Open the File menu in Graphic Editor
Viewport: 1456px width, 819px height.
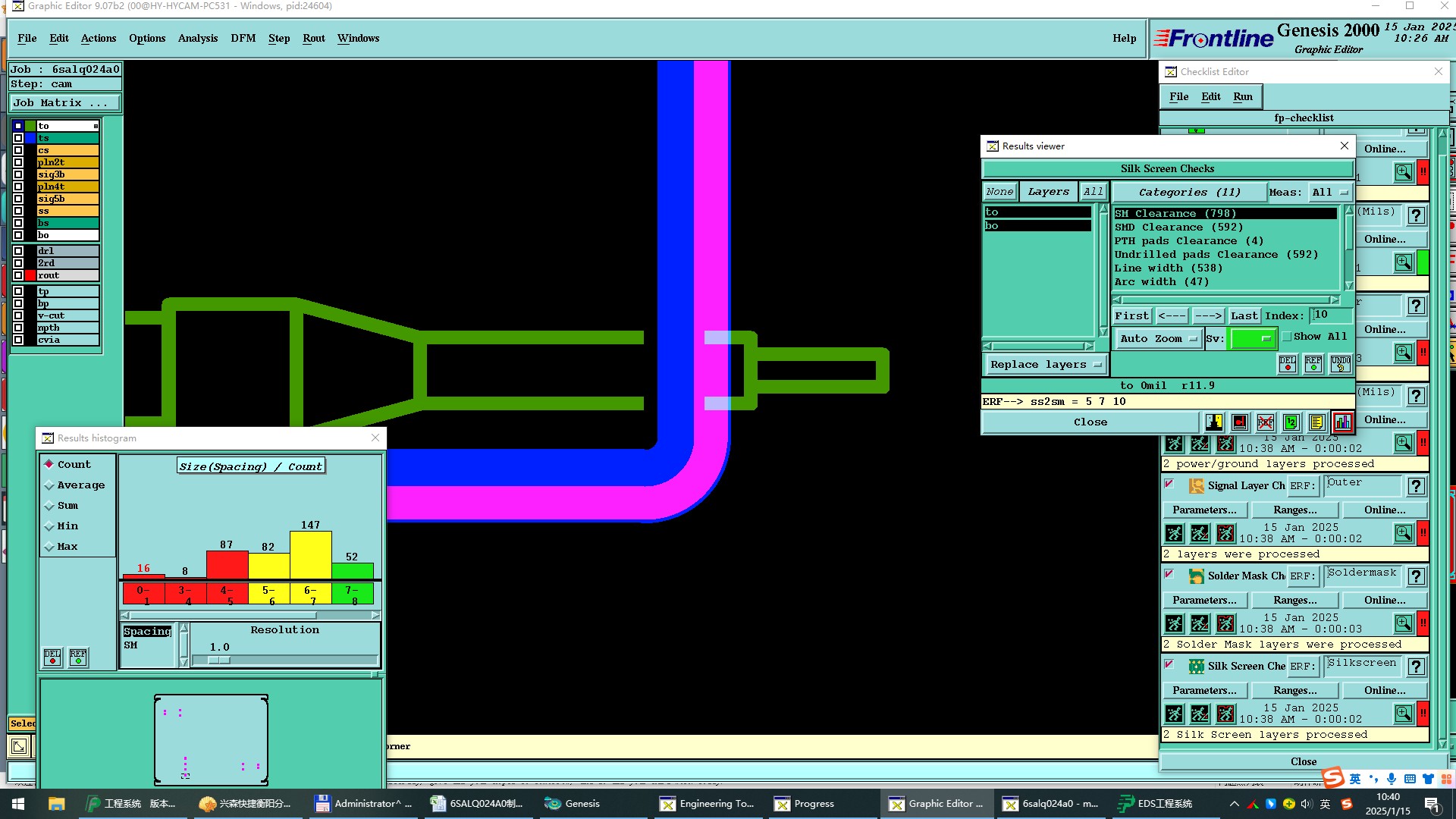[27, 39]
